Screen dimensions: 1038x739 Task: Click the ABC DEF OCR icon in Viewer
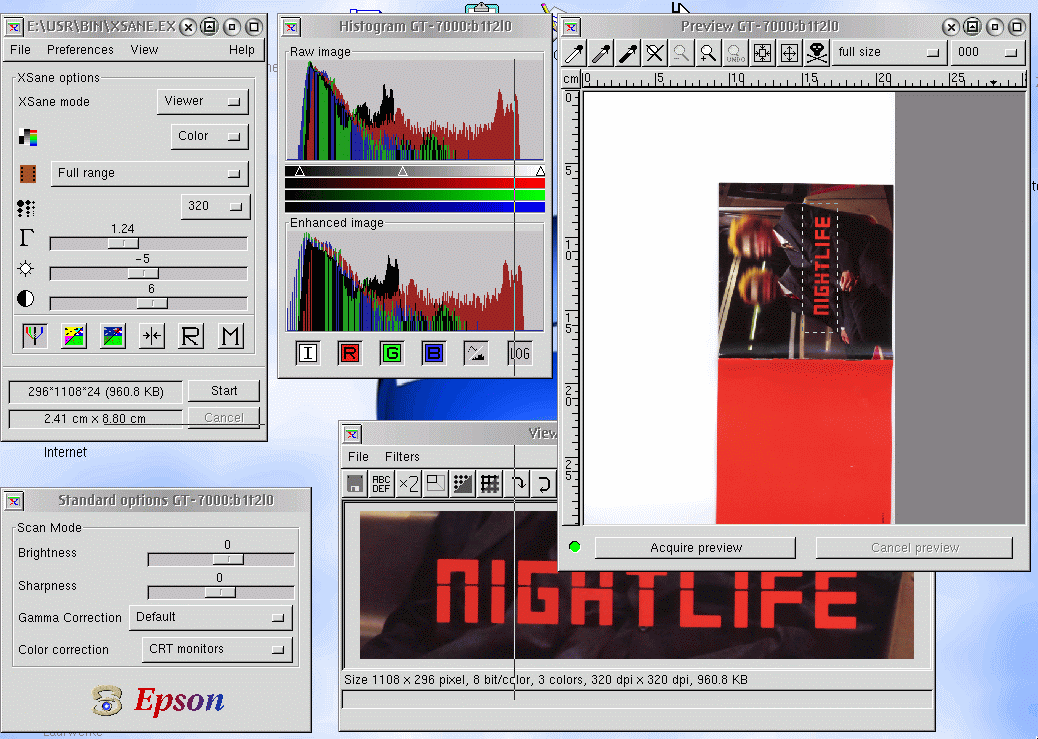[381, 484]
